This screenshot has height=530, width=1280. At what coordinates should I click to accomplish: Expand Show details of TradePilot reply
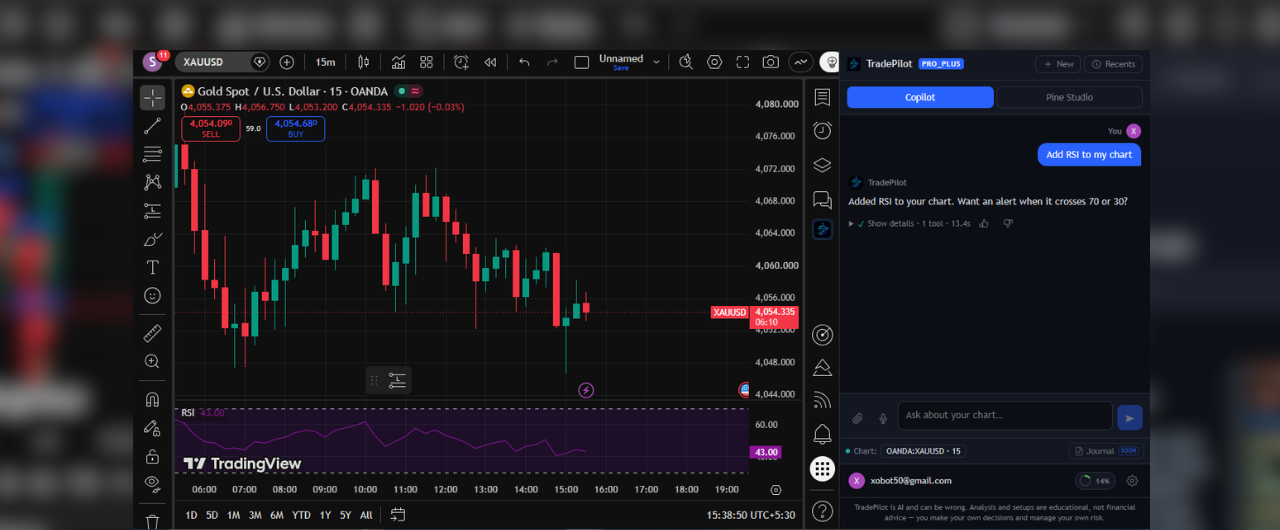[889, 224]
